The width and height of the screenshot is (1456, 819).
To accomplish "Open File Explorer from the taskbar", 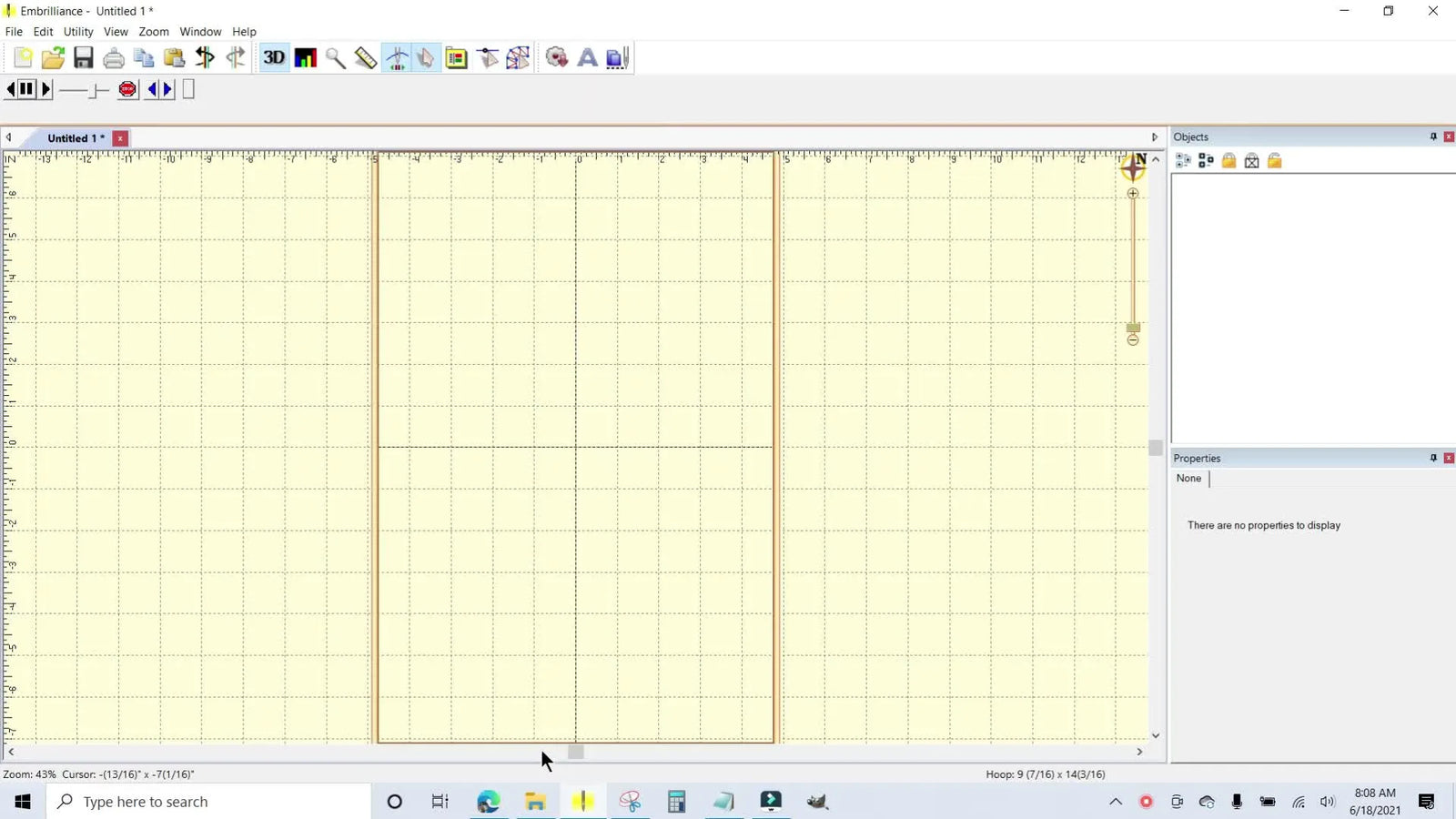I will pos(535,802).
